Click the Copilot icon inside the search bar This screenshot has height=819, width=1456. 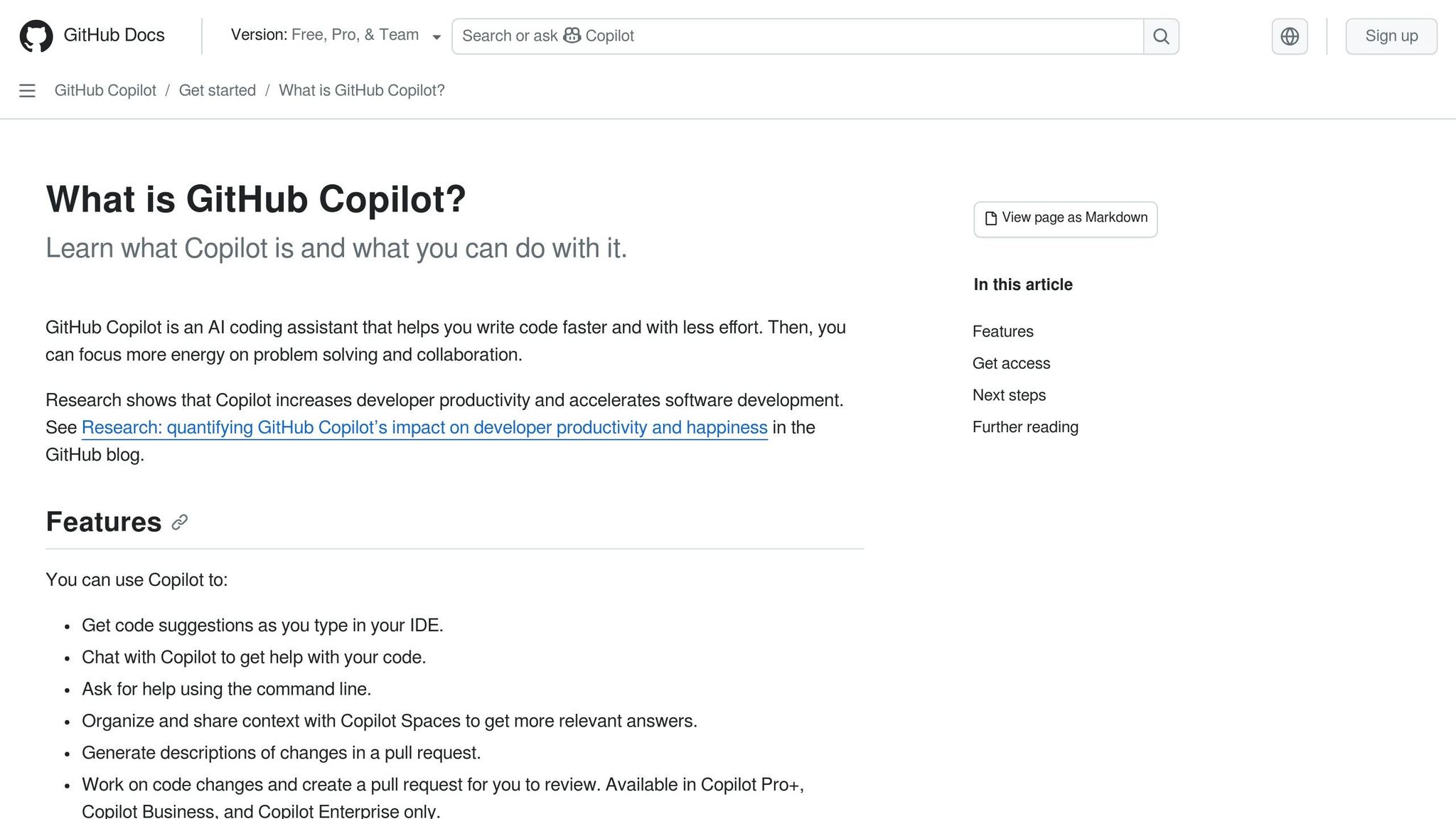572,35
